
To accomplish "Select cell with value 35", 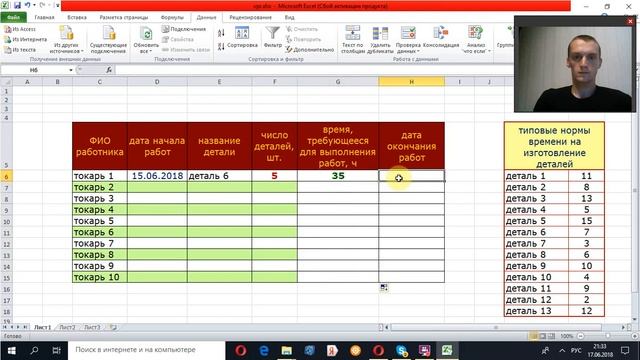I will [x=338, y=176].
